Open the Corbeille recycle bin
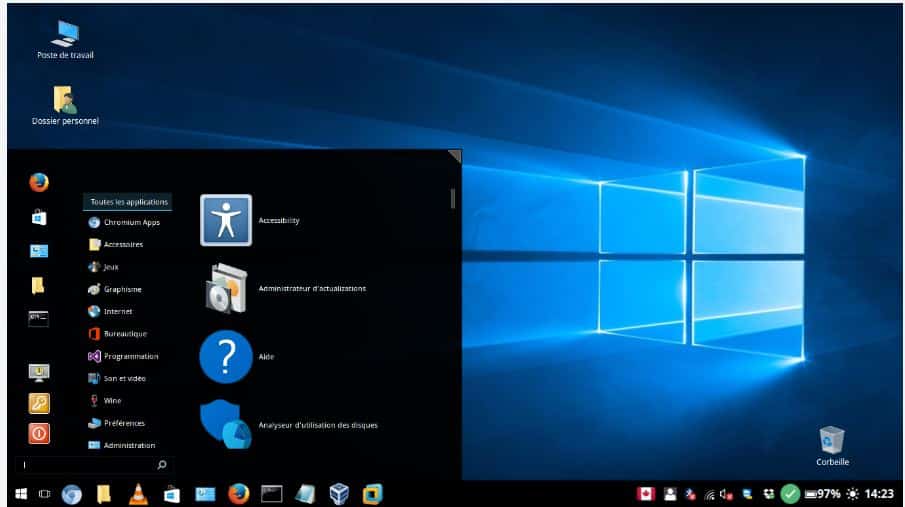Viewport: 905px width, 507px height. (x=832, y=446)
